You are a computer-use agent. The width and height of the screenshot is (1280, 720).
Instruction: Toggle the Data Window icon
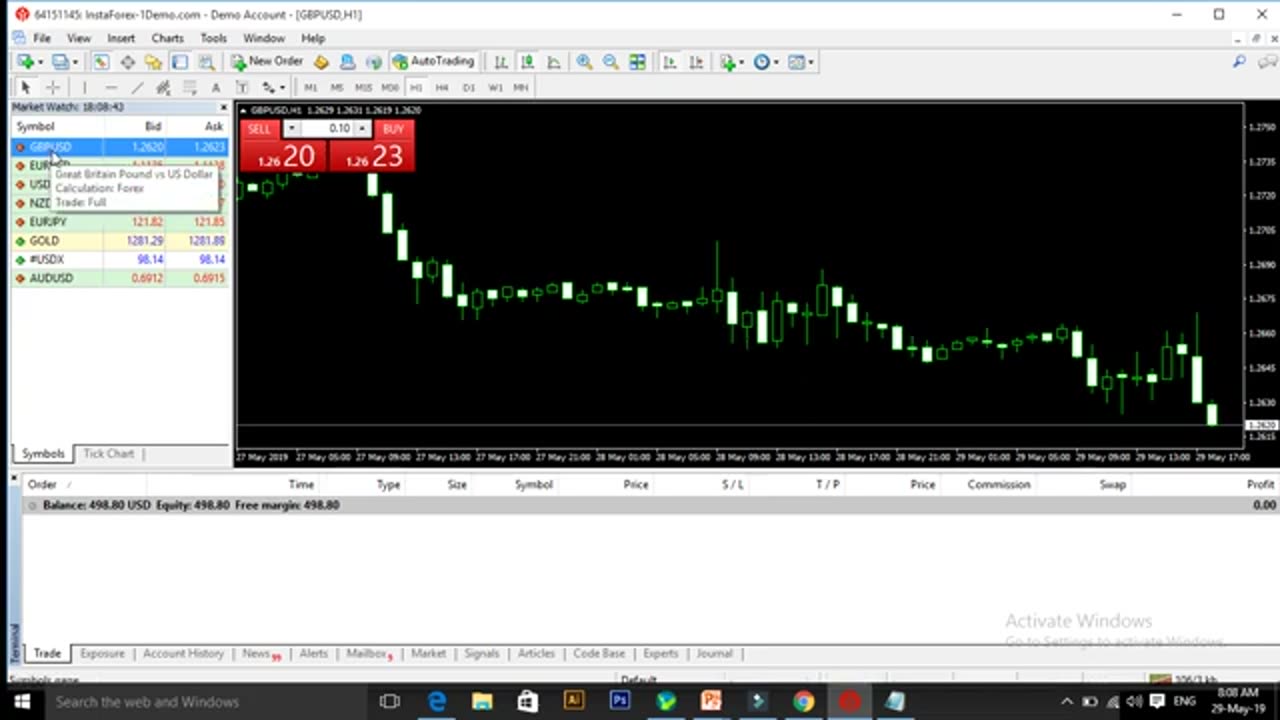[127, 62]
